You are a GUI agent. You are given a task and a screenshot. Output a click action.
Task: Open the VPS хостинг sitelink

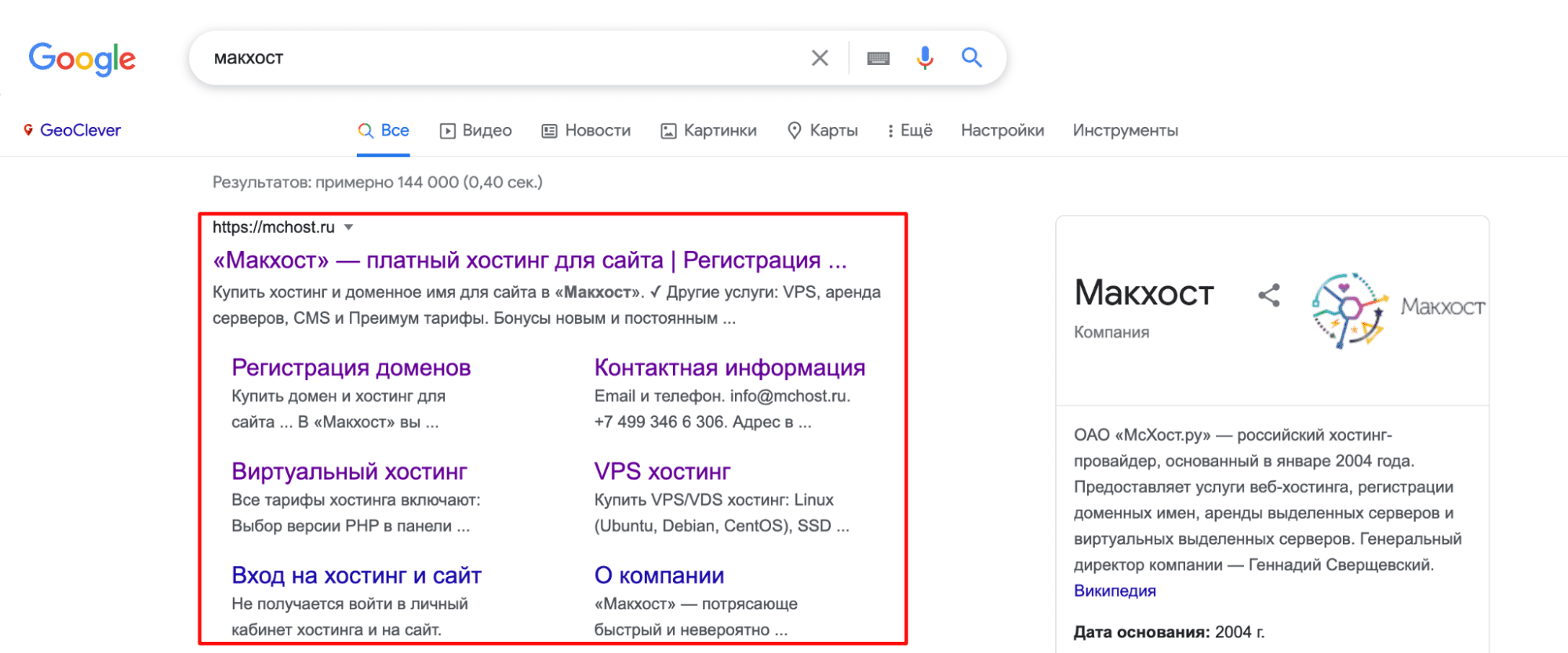[662, 471]
